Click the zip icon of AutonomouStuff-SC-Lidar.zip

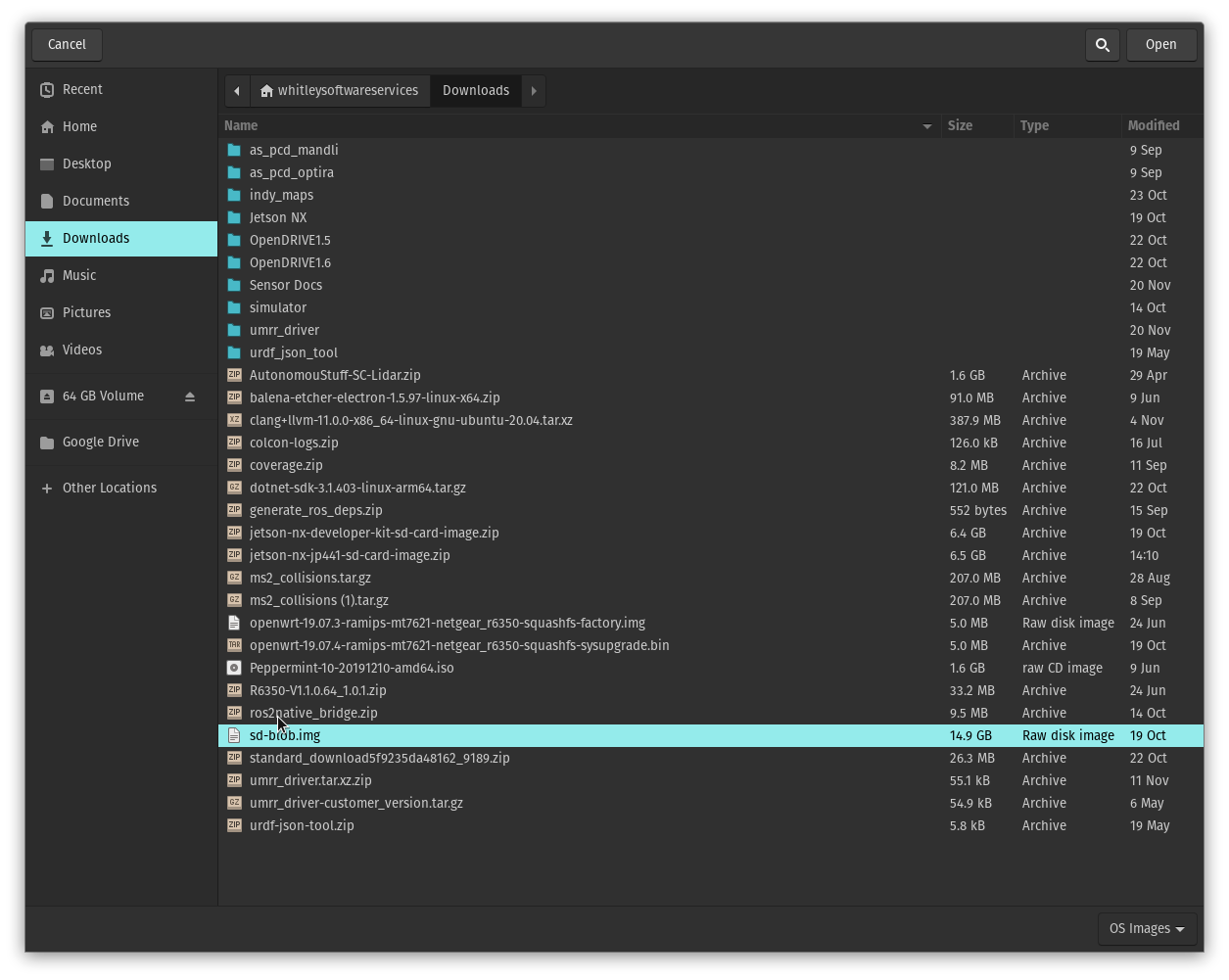point(234,375)
